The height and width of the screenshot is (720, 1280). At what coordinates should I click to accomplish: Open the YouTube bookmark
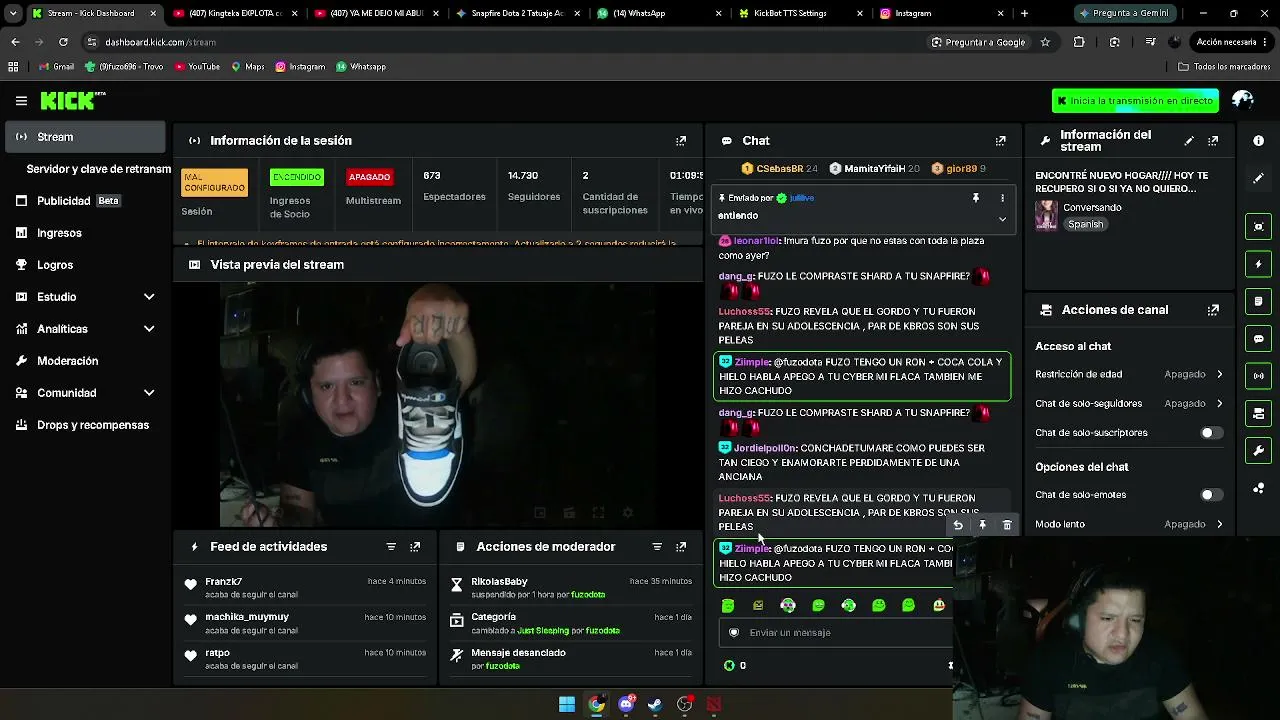tap(197, 67)
